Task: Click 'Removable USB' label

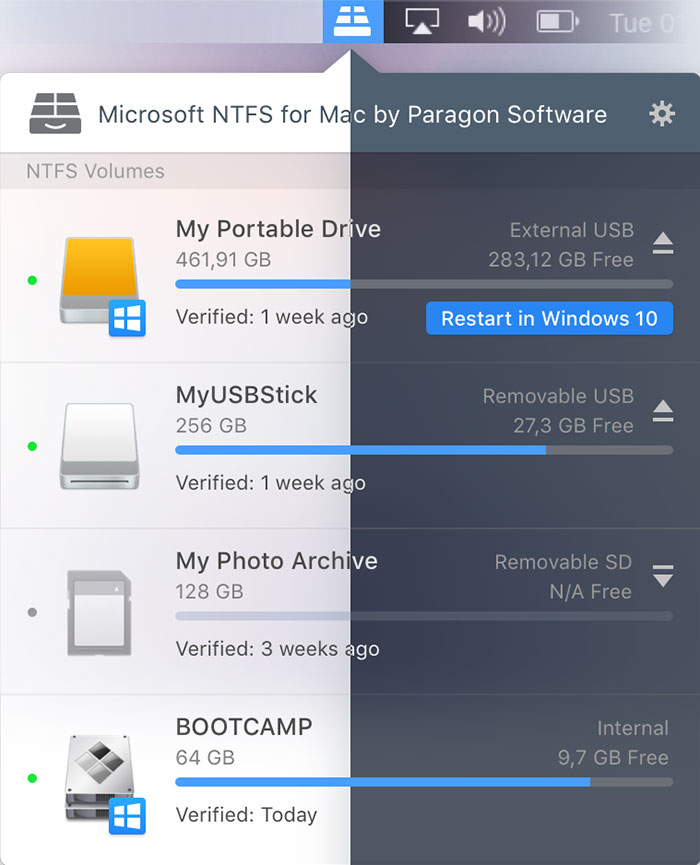Action: coord(558,396)
